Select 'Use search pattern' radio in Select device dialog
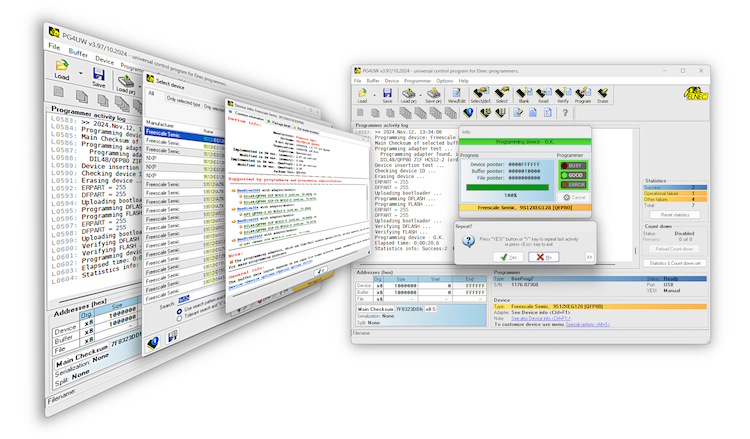 point(179,311)
